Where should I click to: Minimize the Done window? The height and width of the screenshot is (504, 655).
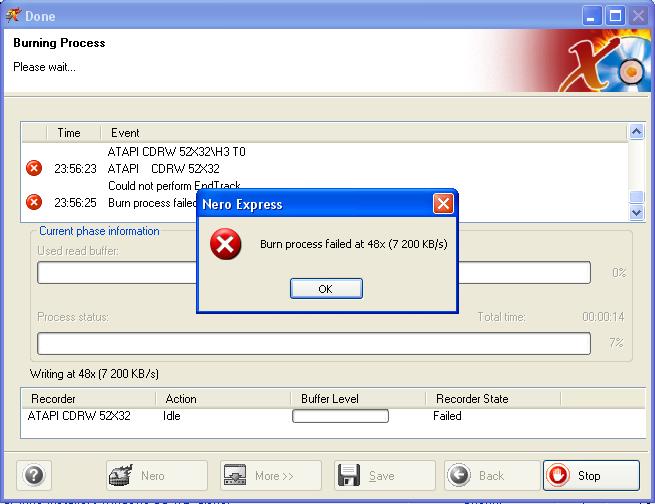[591, 16]
